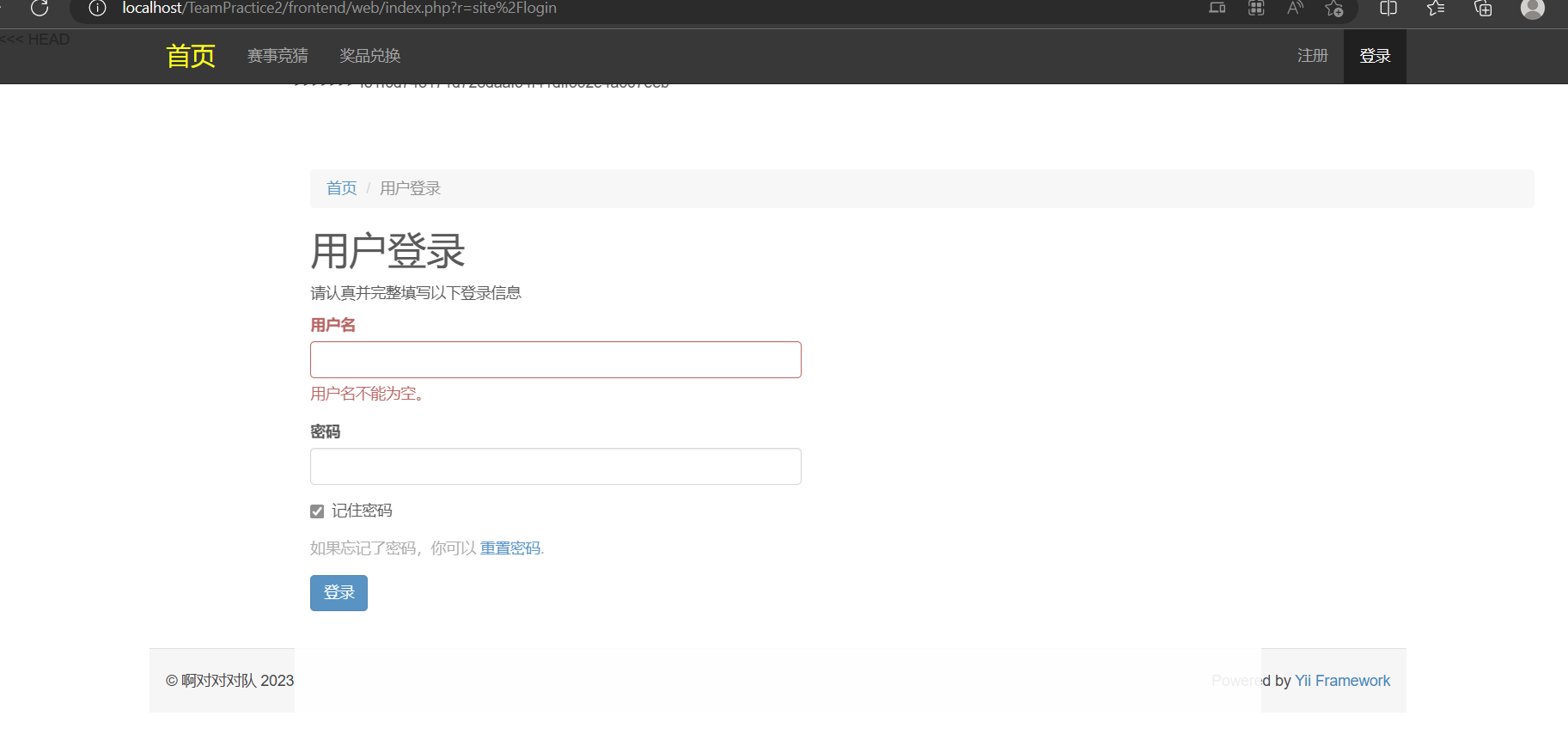Click the 用户名 input field

[556, 359]
